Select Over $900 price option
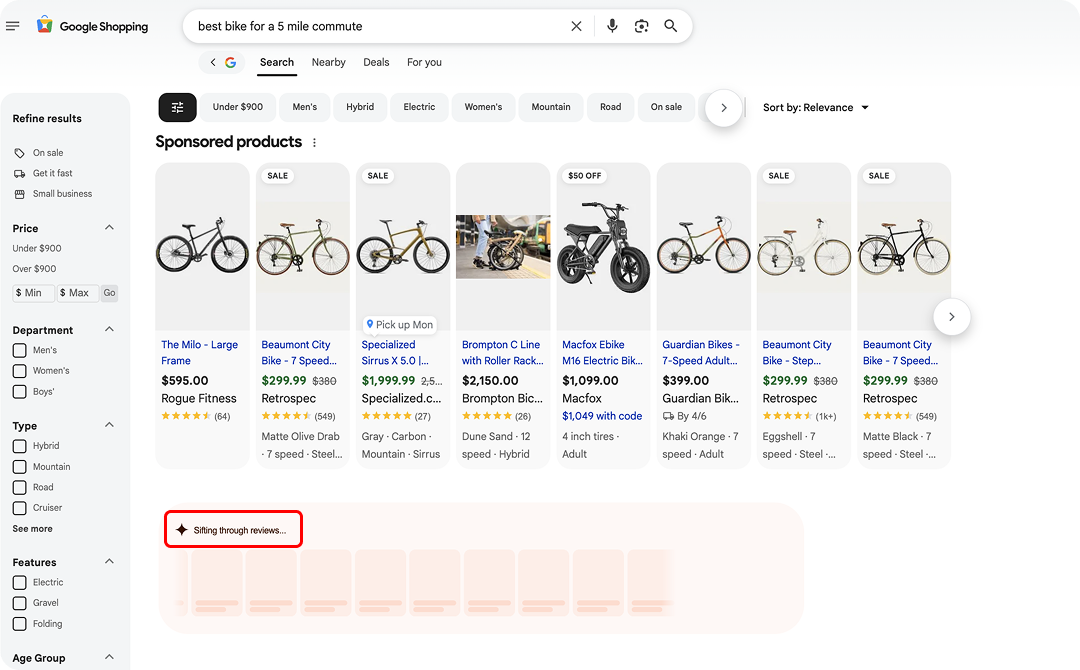Image resolution: width=1080 pixels, height=670 pixels. [34, 269]
